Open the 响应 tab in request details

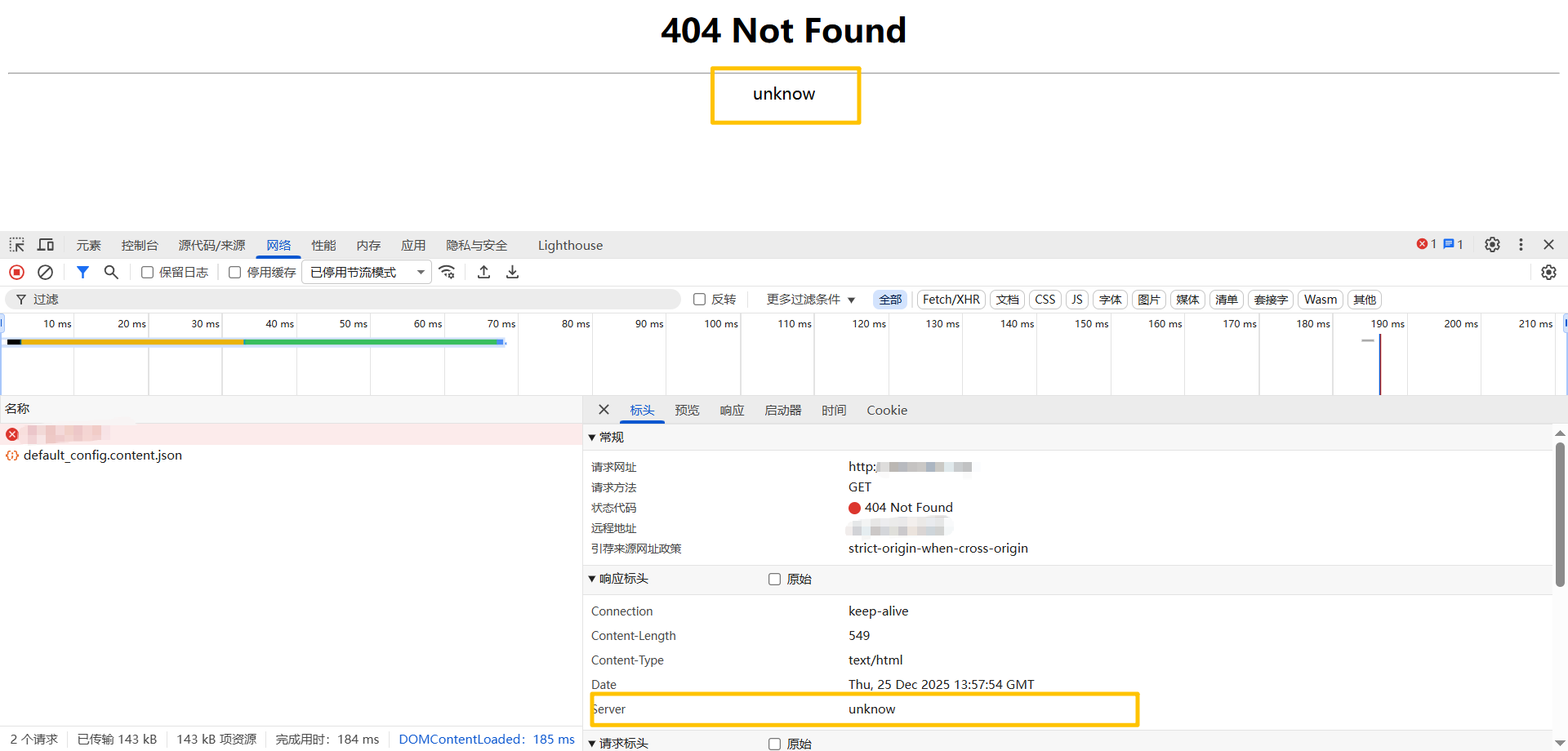point(732,411)
